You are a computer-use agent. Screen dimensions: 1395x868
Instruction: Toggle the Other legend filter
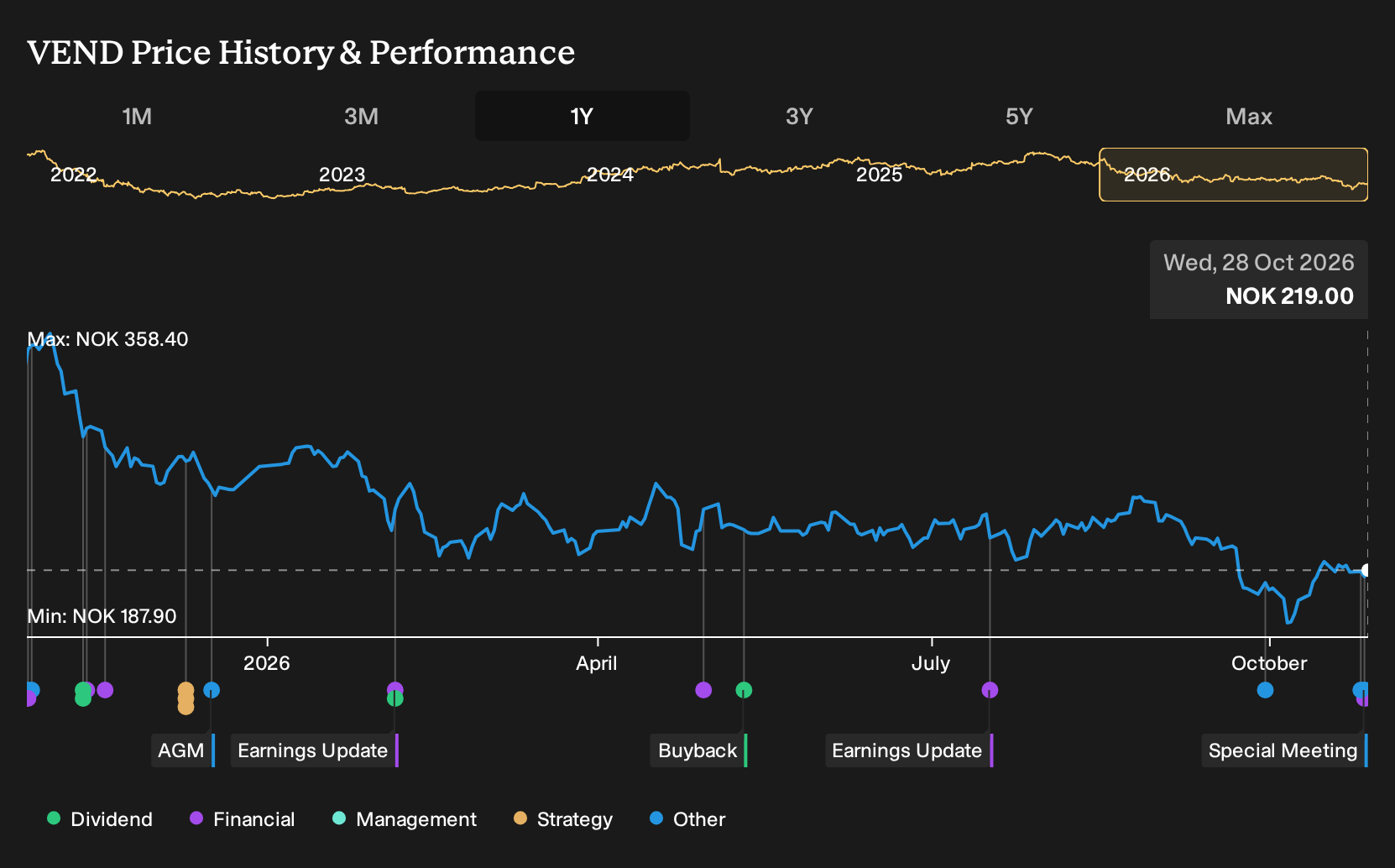tap(687, 819)
